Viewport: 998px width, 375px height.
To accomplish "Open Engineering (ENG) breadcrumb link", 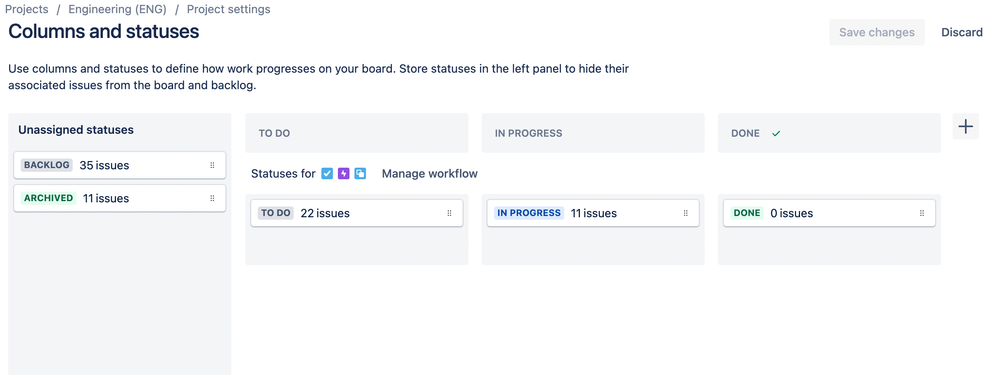I will click(117, 9).
